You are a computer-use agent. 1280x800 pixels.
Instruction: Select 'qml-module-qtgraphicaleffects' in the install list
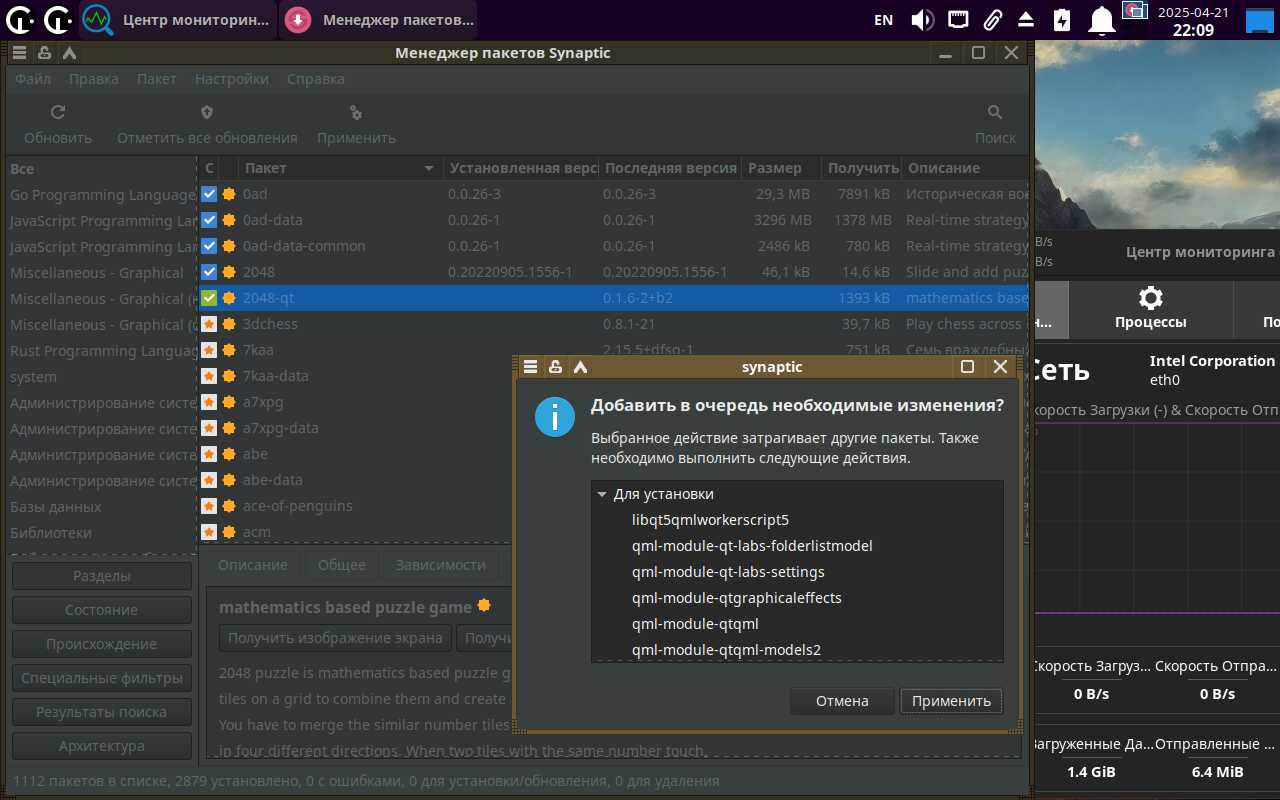(x=736, y=598)
